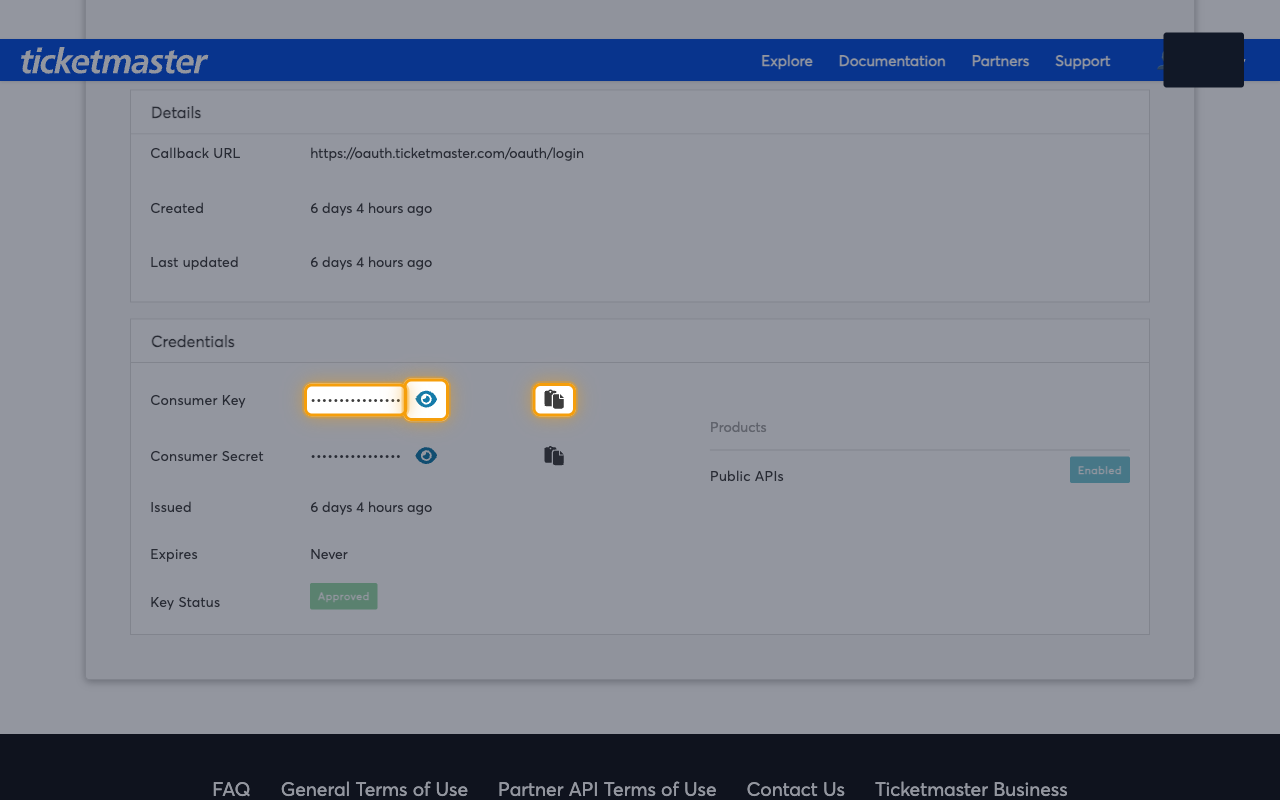This screenshot has width=1280, height=800.
Task: Copy the Consumer Key to clipboard
Action: 554,400
